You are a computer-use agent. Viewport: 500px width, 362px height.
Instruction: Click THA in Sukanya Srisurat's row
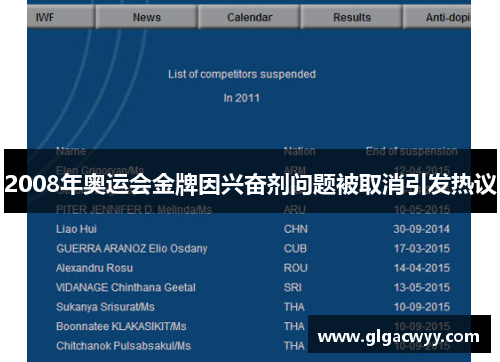tap(294, 307)
